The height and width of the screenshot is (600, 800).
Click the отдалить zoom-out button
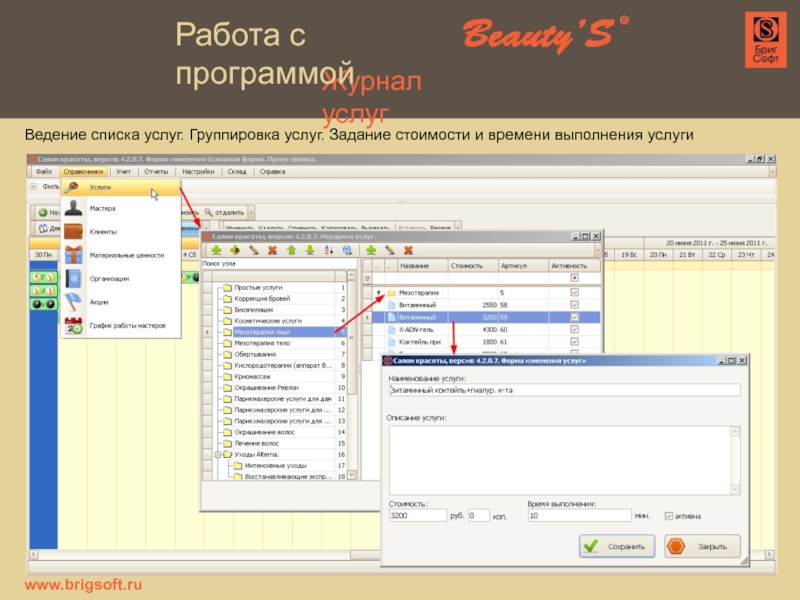tap(224, 212)
